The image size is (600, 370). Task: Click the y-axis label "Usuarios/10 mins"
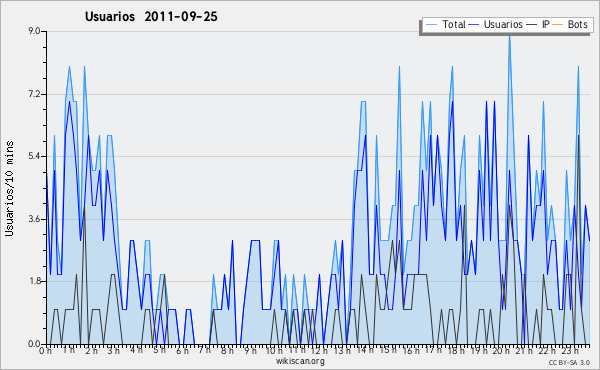[9, 188]
